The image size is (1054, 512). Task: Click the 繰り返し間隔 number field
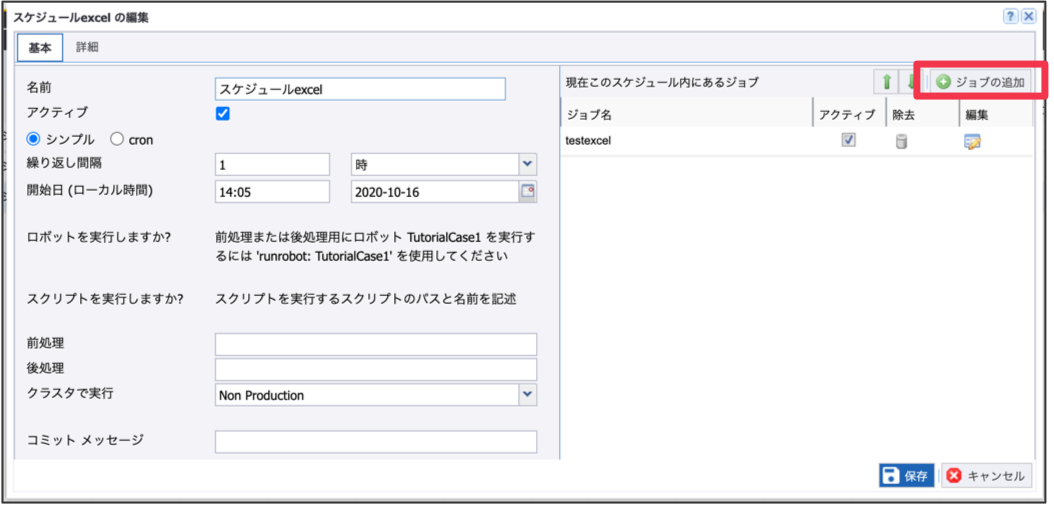coord(272,164)
